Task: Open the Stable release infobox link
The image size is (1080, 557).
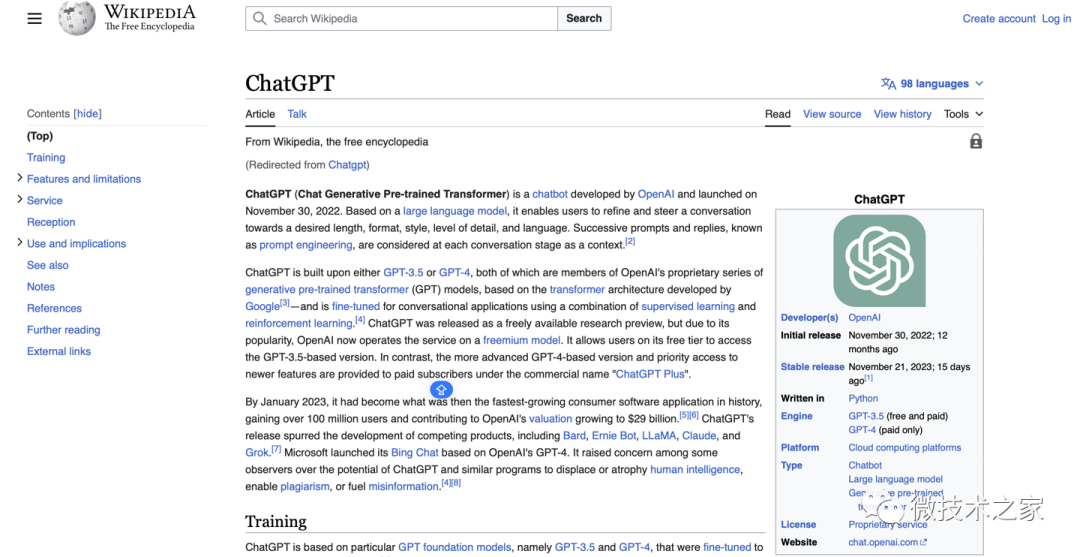Action: click(812, 367)
